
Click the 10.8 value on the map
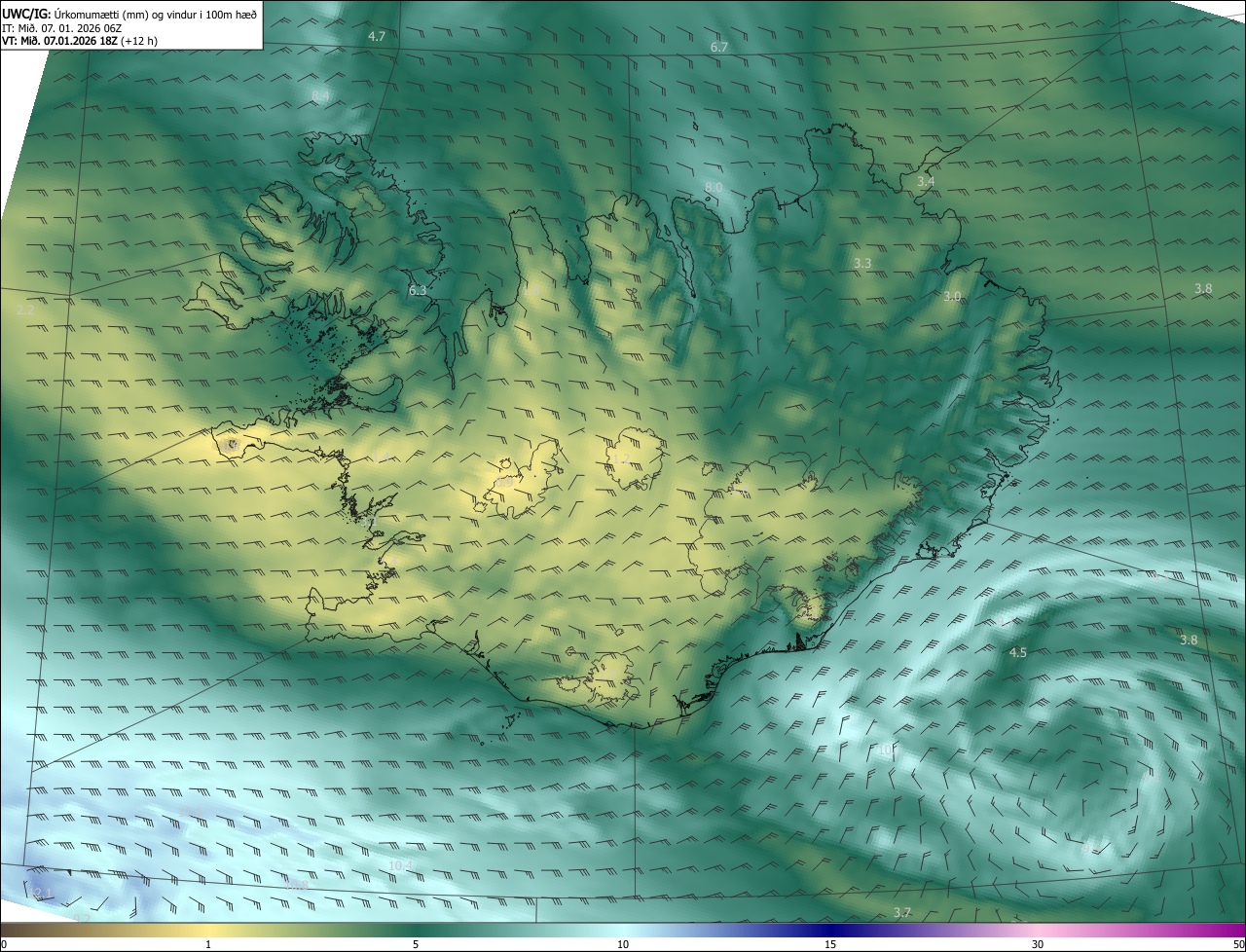[297, 886]
